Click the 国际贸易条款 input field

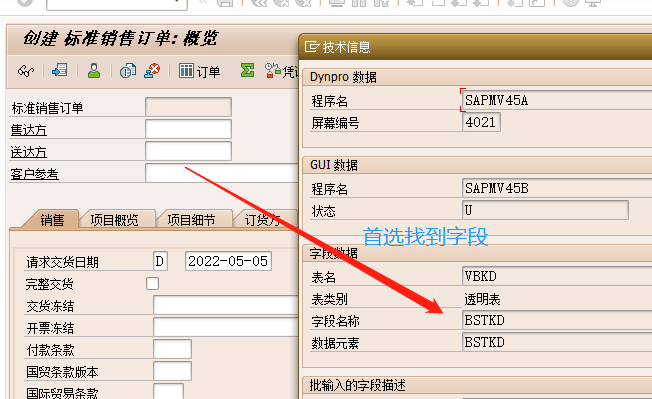[168, 392]
